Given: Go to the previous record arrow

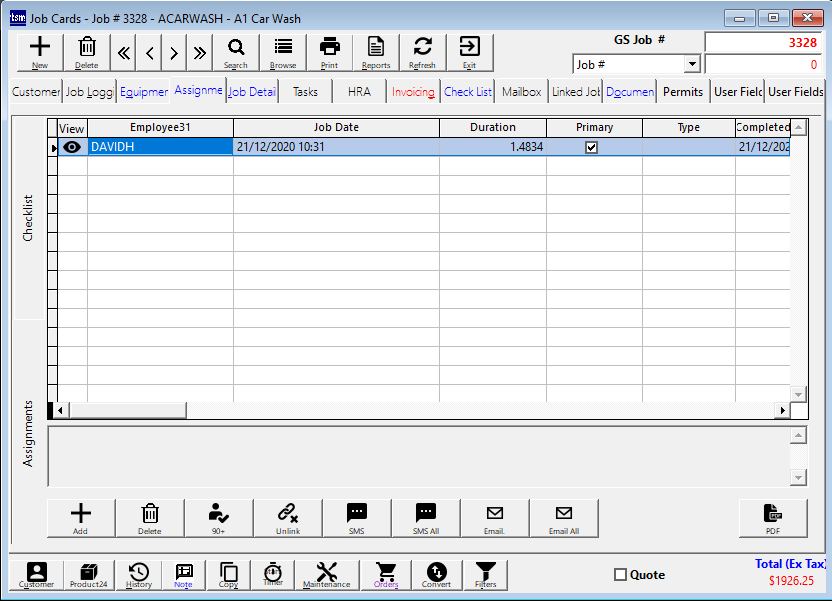Looking at the screenshot, I should point(150,53).
